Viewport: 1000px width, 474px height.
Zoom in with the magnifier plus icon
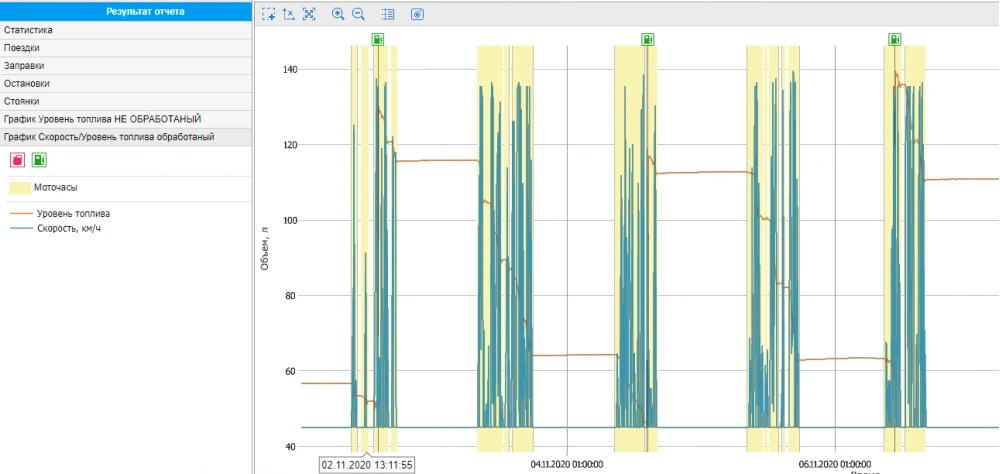tap(338, 14)
